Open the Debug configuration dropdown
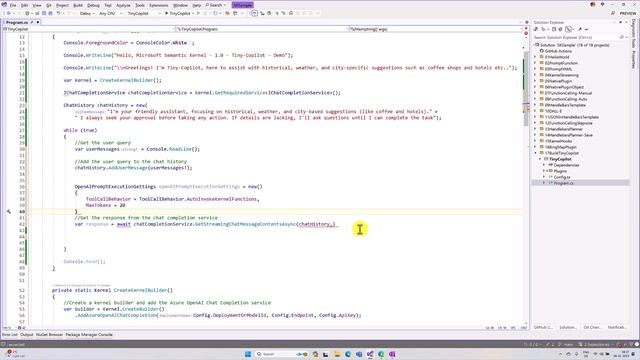The height and width of the screenshot is (360, 640). click(87, 13)
